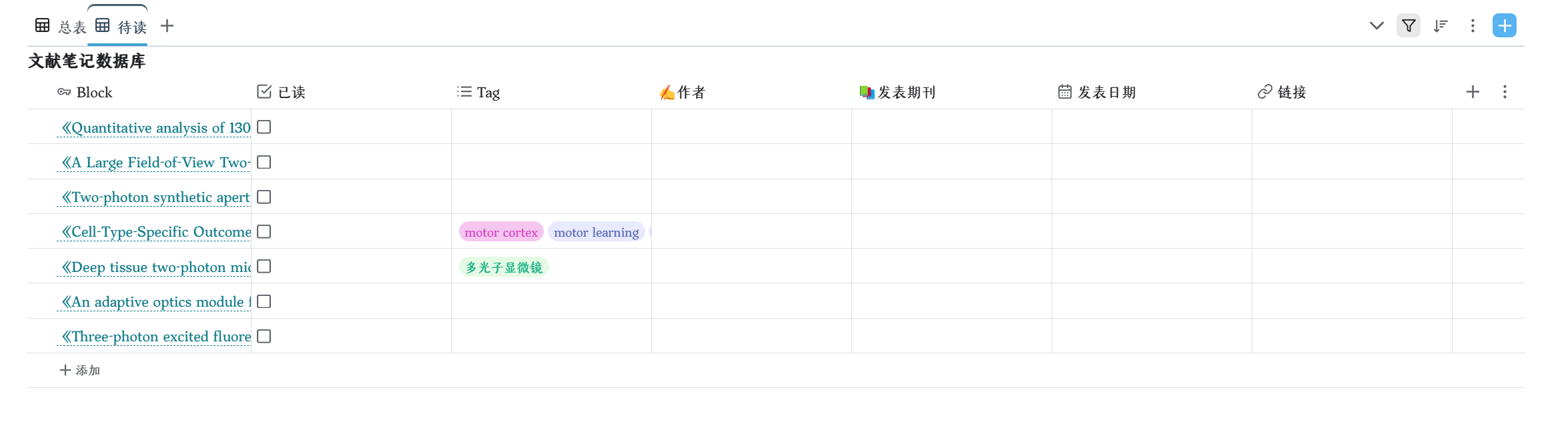Open the 作者 column header menu
1568x422 pixels.
pos(691,92)
